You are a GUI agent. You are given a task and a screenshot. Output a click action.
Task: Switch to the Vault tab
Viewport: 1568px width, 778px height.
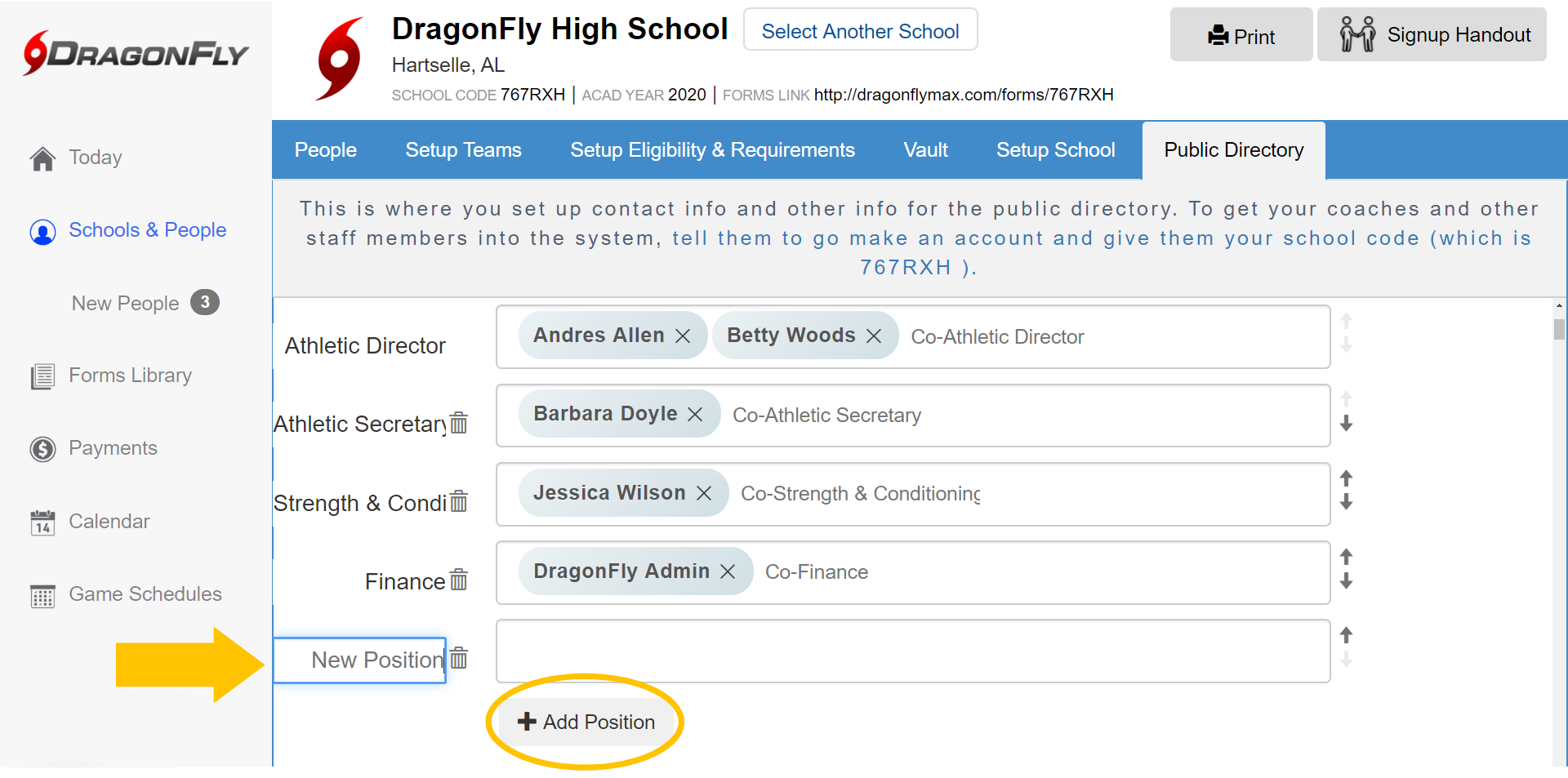click(x=925, y=150)
